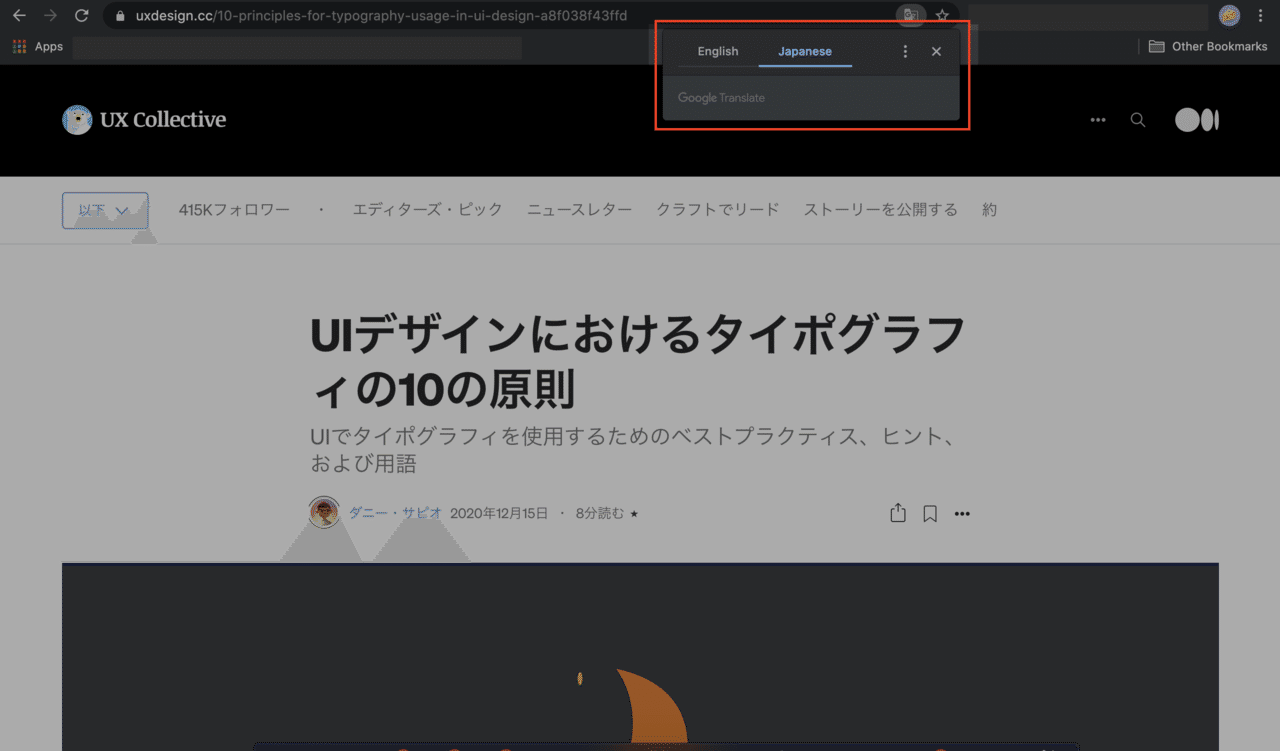Image resolution: width=1280 pixels, height=751 pixels.
Task: Switch translation to the English tab
Action: click(718, 51)
